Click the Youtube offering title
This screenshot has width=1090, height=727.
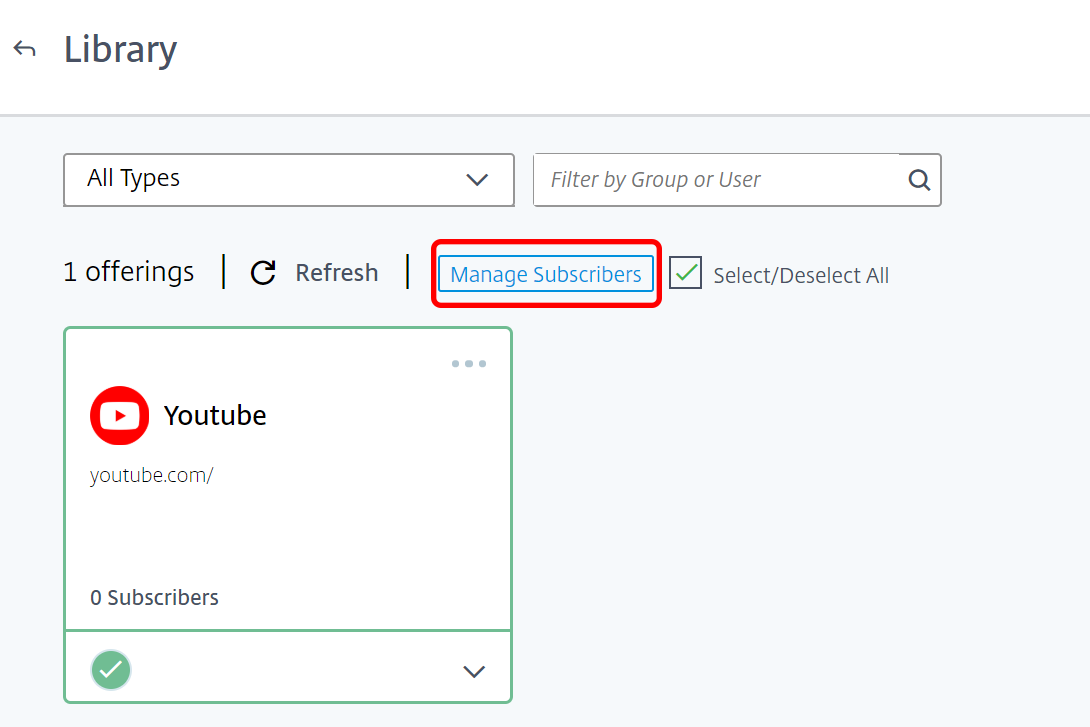click(215, 416)
